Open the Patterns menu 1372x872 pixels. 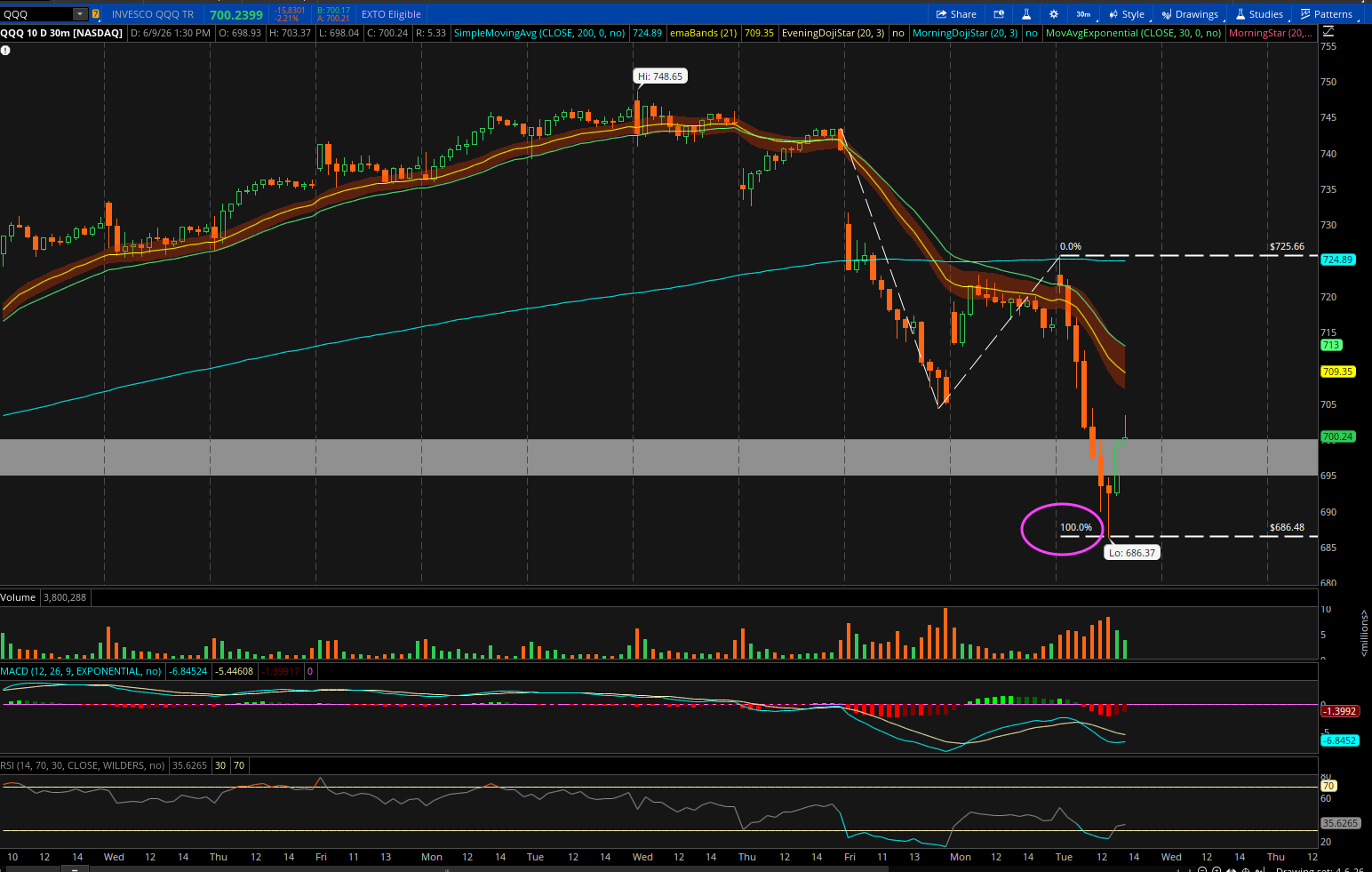point(1327,14)
